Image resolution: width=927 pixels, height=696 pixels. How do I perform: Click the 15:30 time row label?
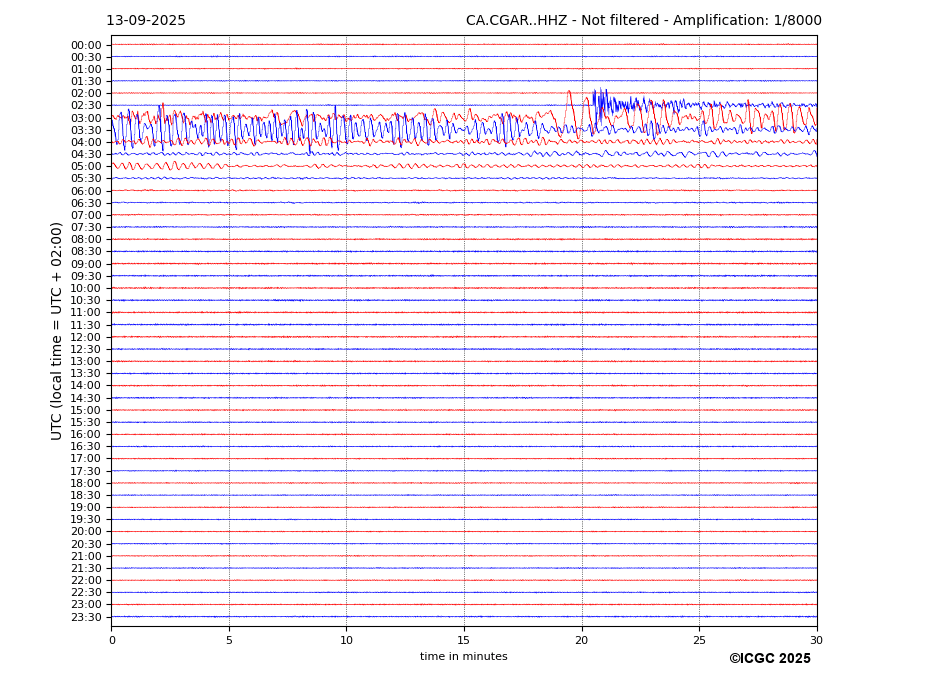tap(86, 423)
